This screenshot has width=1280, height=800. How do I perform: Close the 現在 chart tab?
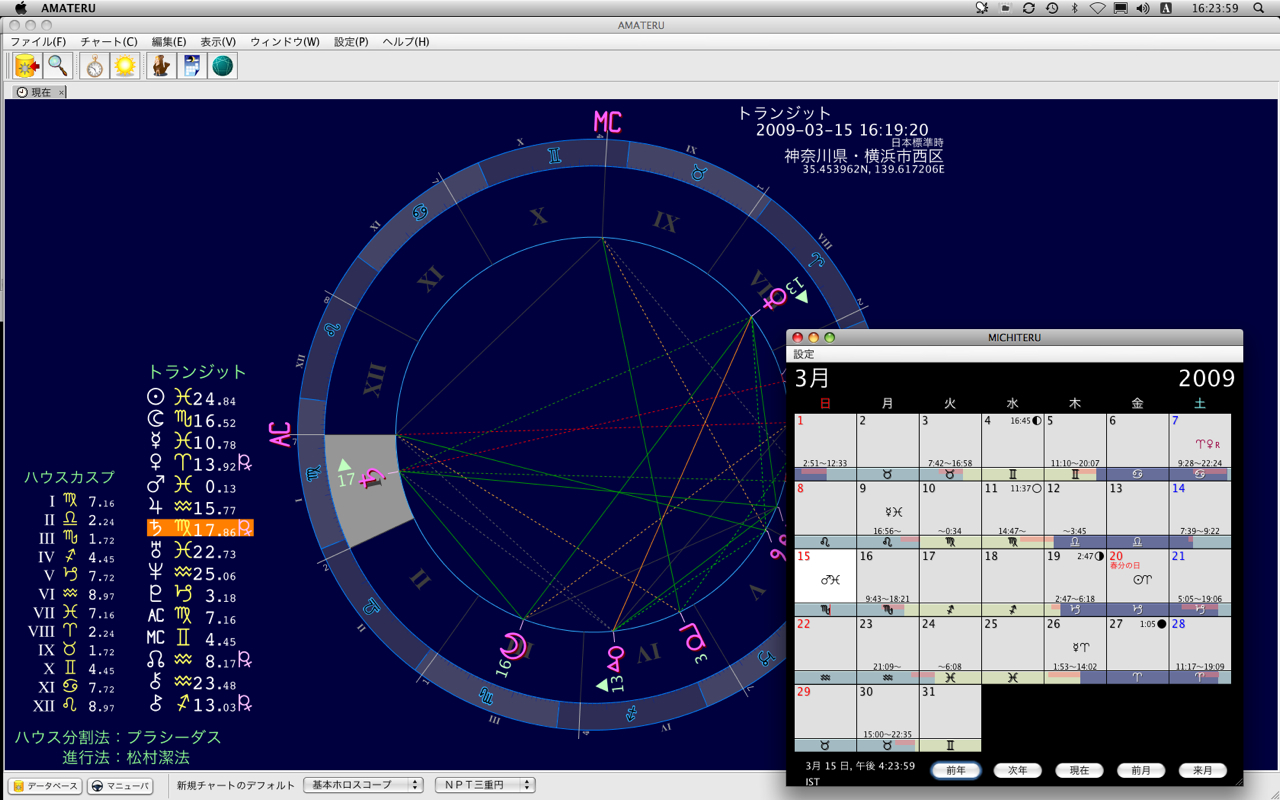61,92
